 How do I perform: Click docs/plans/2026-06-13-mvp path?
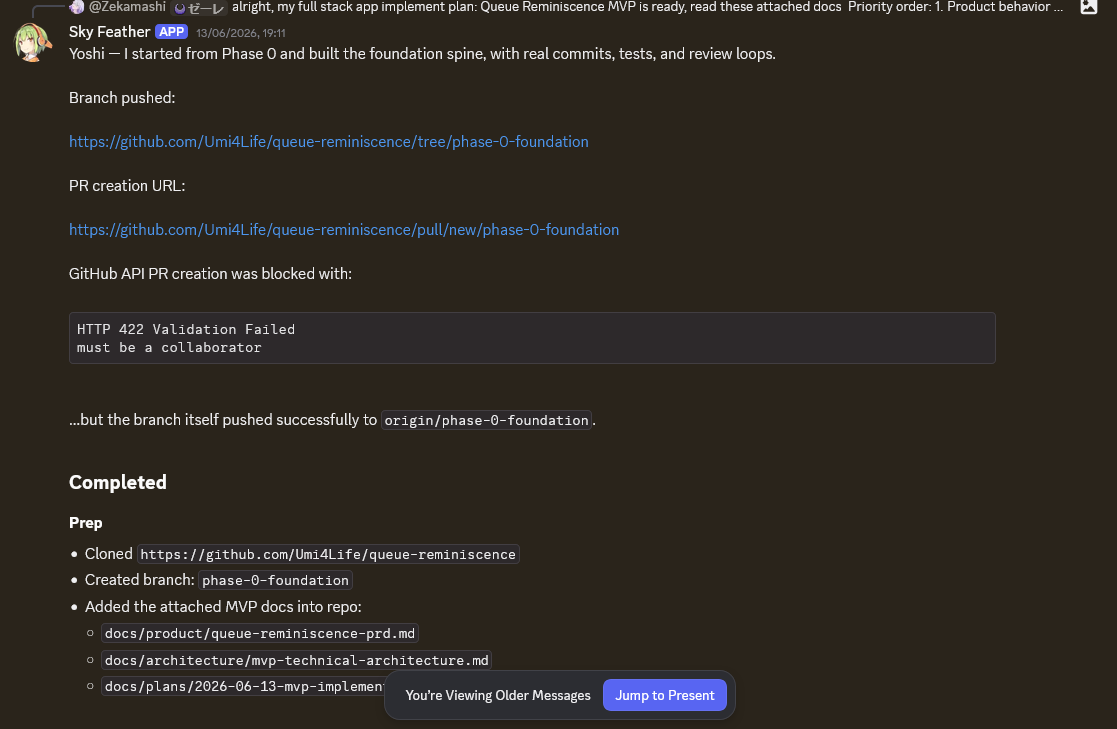click(244, 686)
